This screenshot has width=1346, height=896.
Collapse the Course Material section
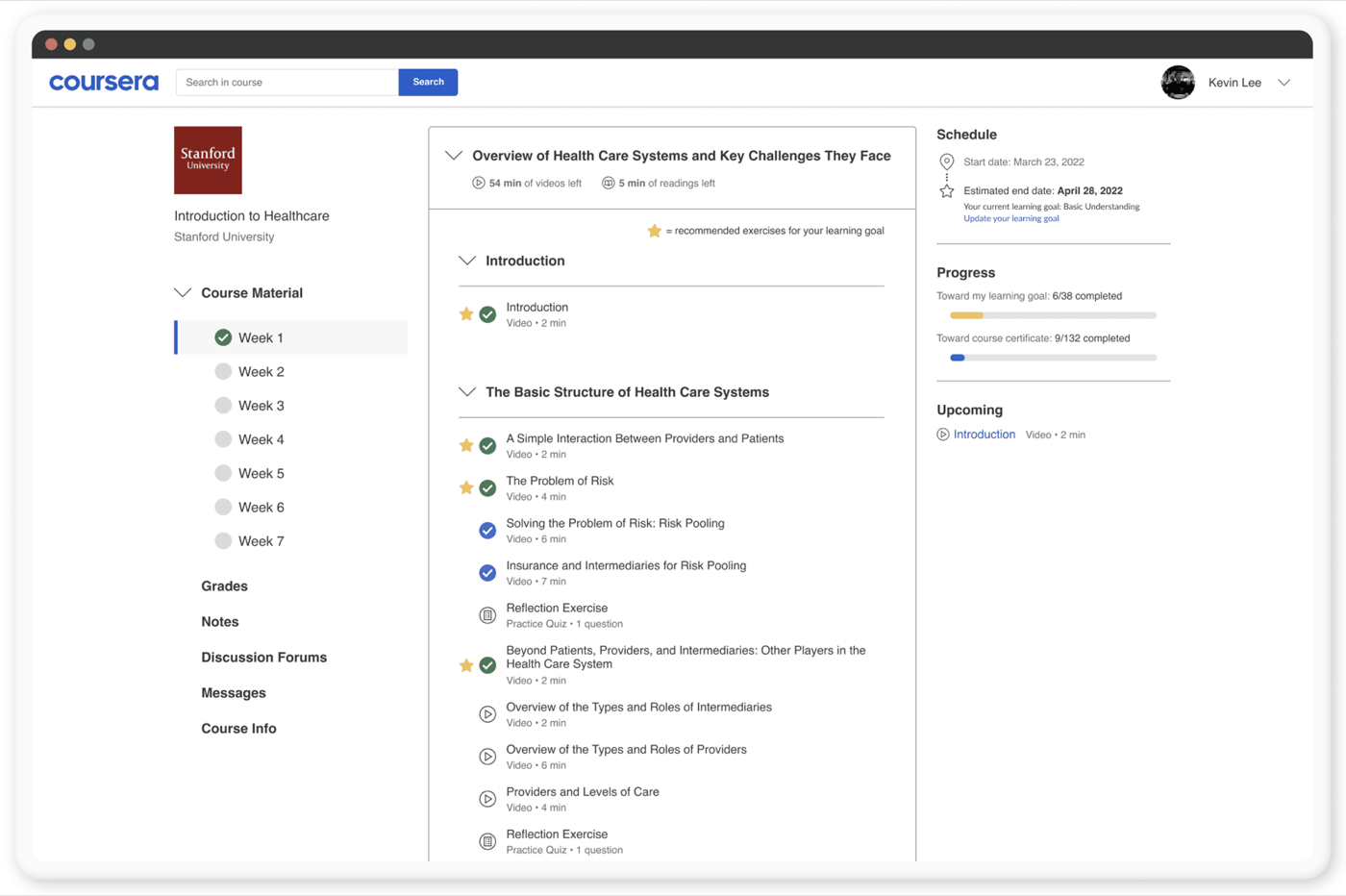183,292
